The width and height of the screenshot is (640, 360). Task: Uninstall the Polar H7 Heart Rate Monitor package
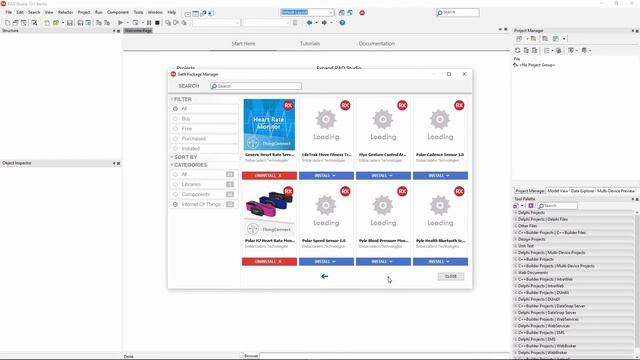[269, 262]
